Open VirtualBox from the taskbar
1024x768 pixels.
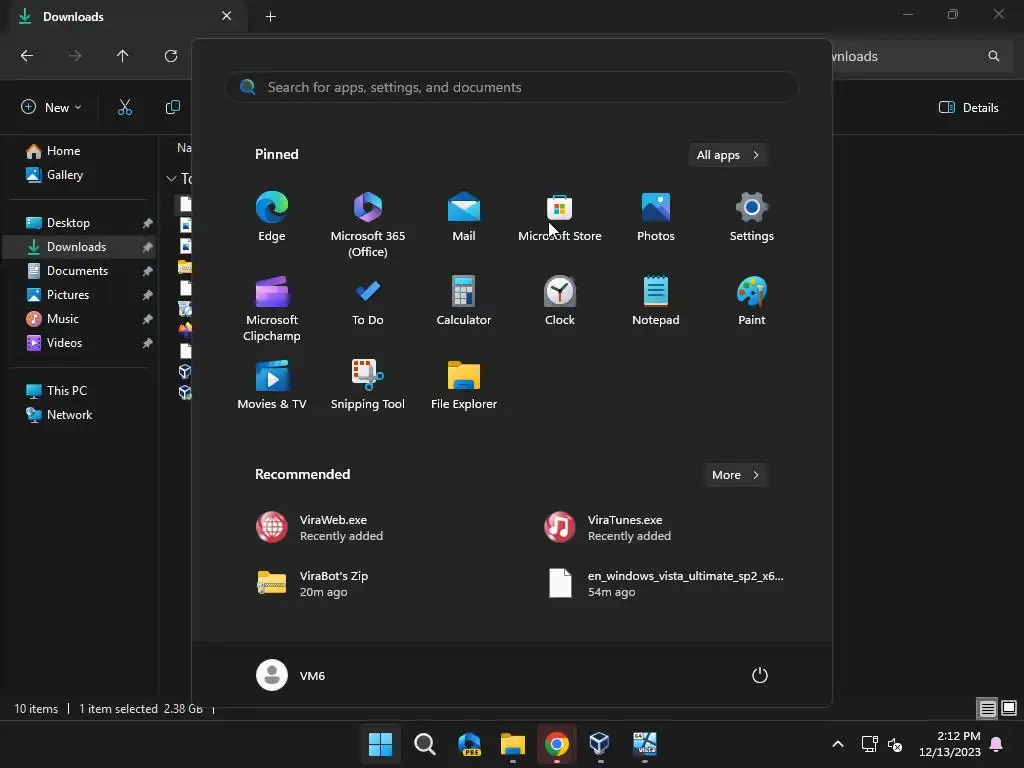[x=600, y=744]
